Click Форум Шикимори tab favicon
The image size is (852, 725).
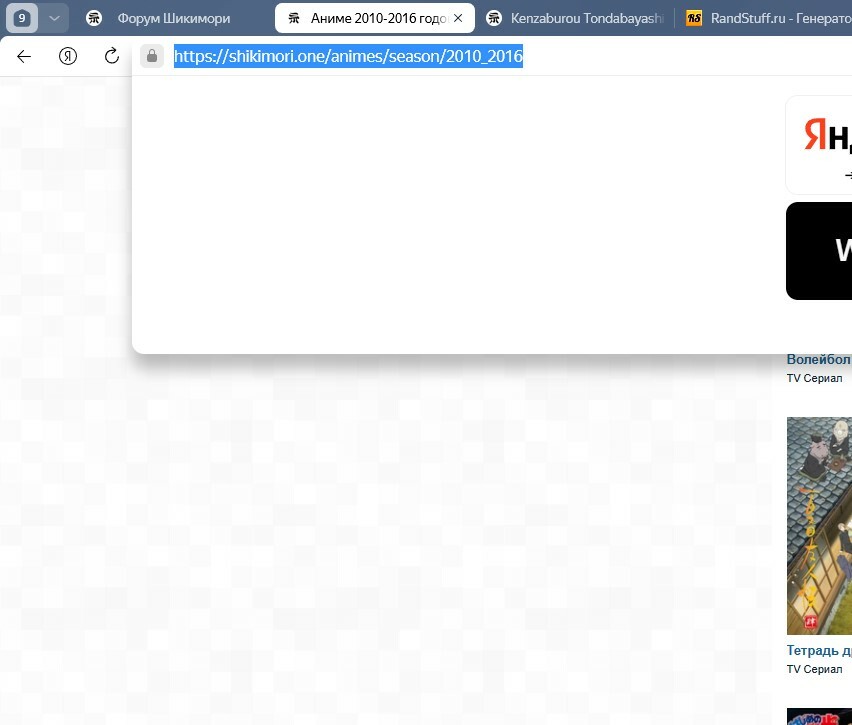click(x=94, y=18)
